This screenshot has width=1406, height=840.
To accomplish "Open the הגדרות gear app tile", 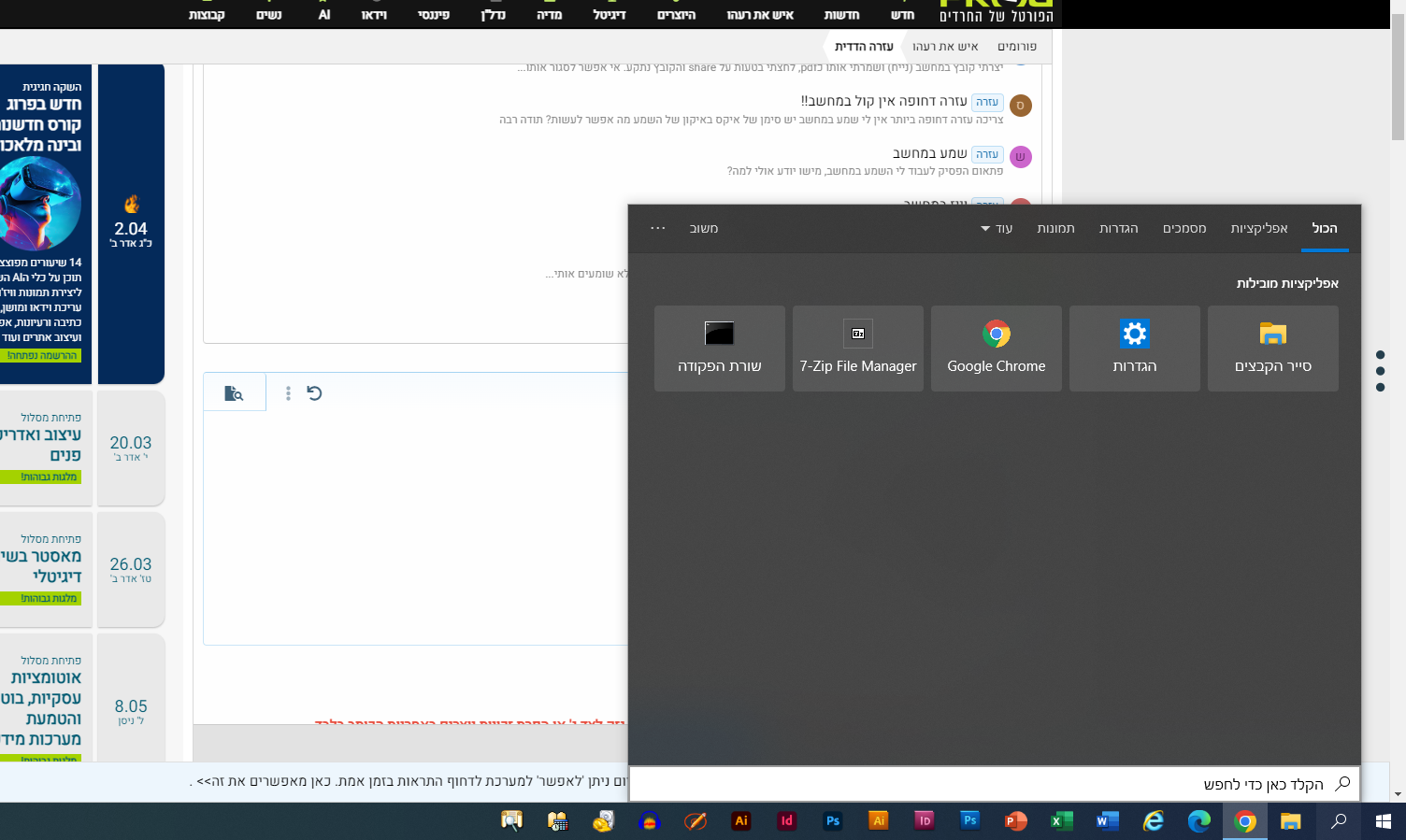I will tap(1135, 349).
